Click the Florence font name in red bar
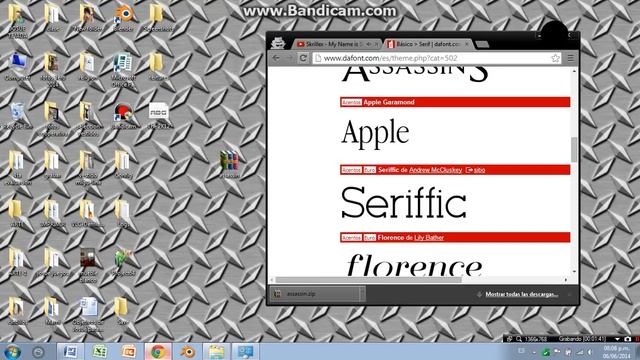The width and height of the screenshot is (640, 360). (x=390, y=238)
